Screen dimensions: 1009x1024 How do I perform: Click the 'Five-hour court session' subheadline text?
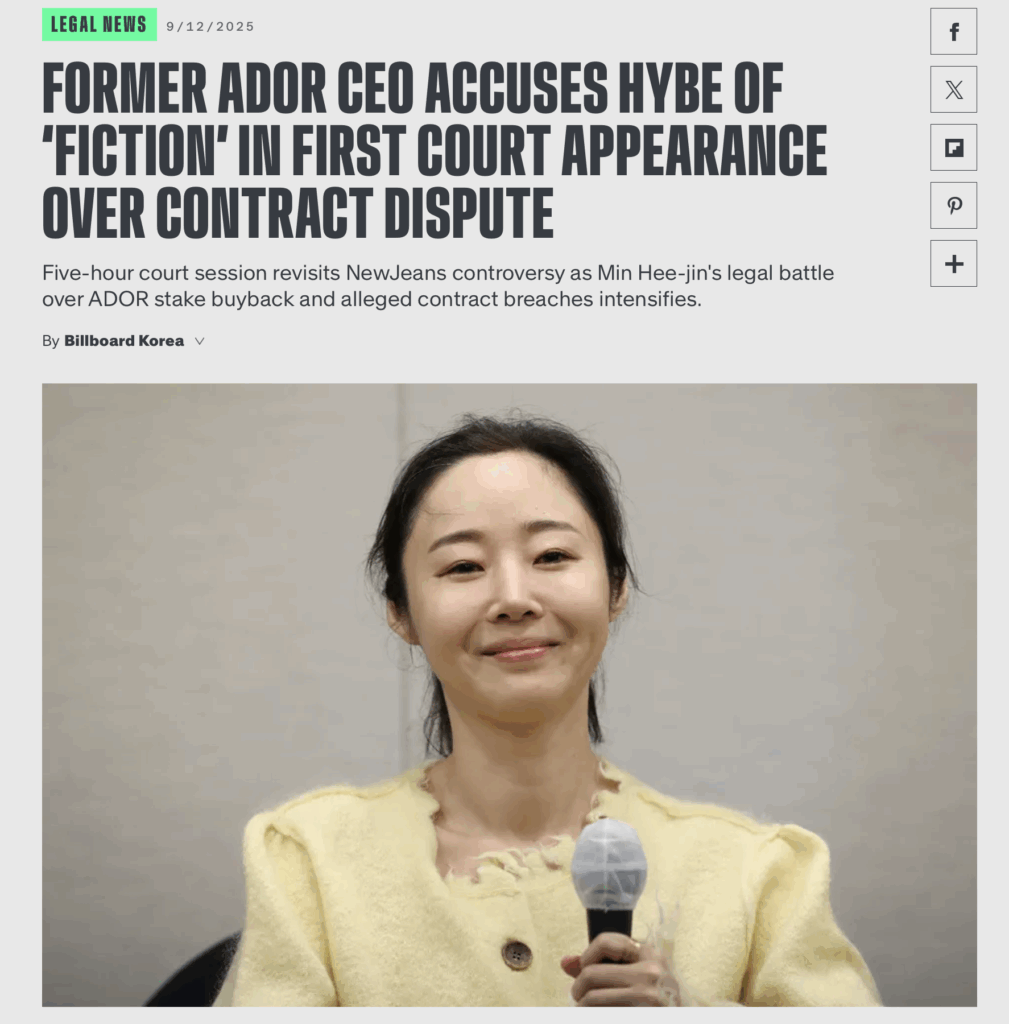coord(438,286)
